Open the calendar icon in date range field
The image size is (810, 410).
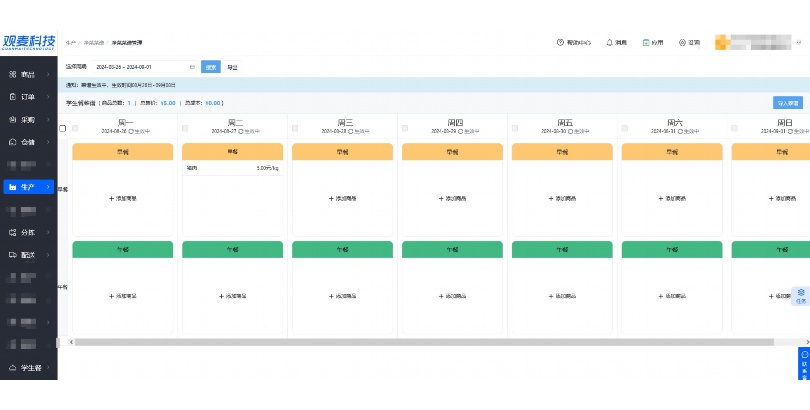[x=192, y=67]
